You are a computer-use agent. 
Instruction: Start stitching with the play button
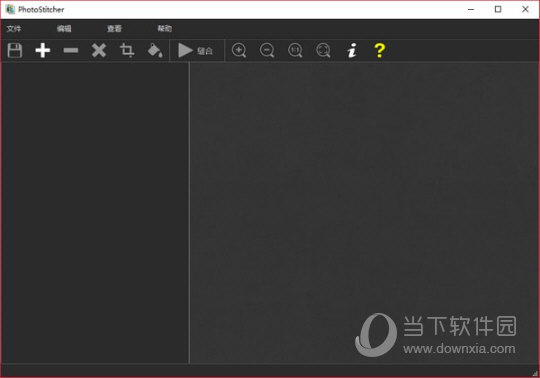point(195,51)
